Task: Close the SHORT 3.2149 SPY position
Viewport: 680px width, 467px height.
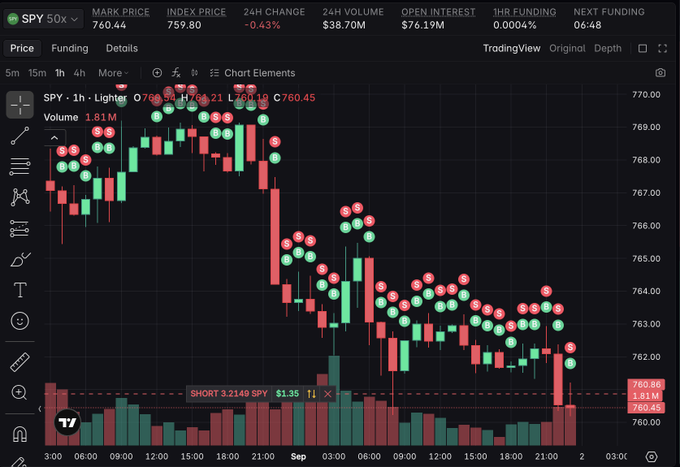Action: (327, 394)
